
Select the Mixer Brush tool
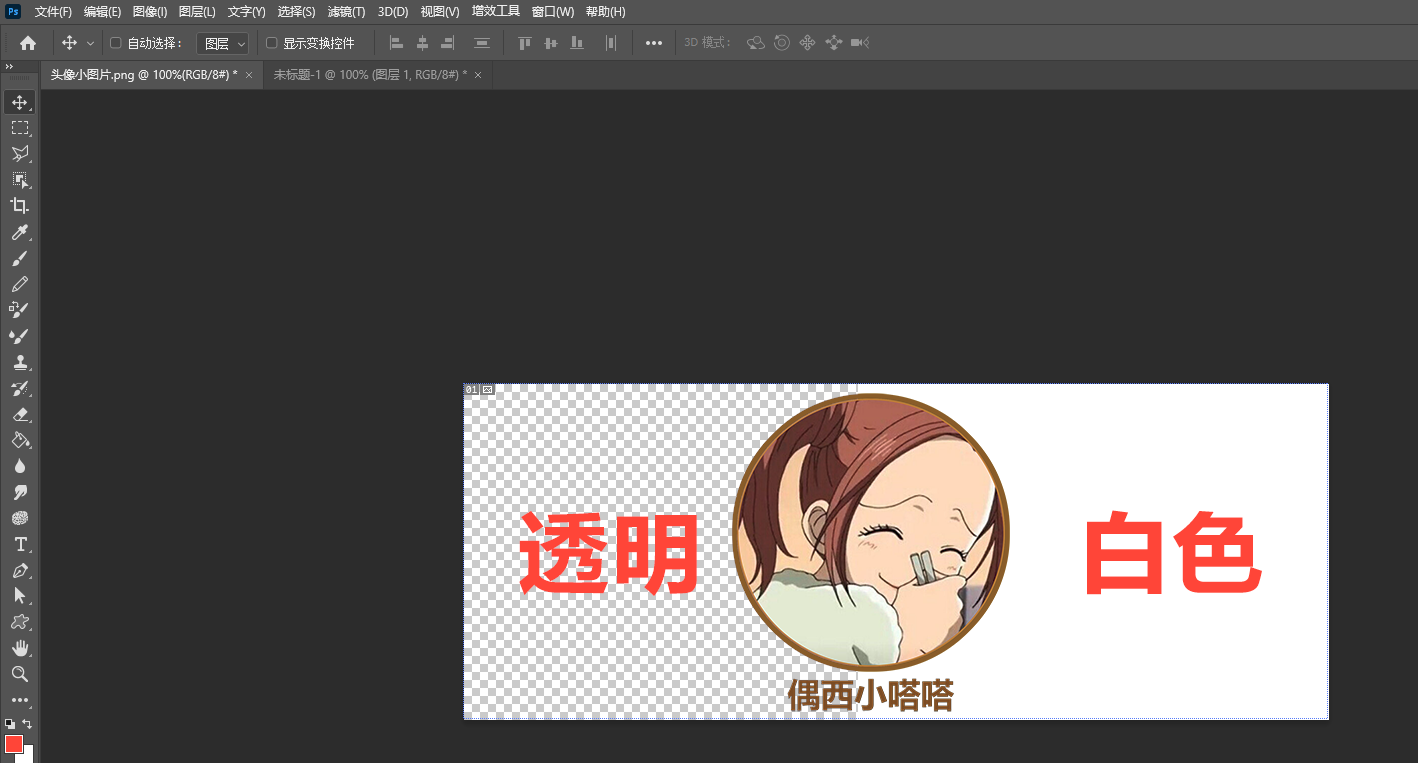point(19,336)
